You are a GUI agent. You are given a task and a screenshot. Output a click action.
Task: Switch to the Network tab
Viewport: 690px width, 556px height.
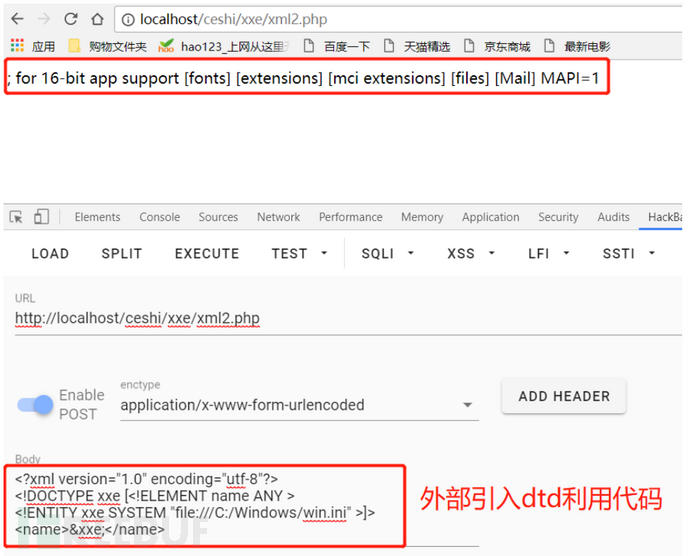pos(279,217)
